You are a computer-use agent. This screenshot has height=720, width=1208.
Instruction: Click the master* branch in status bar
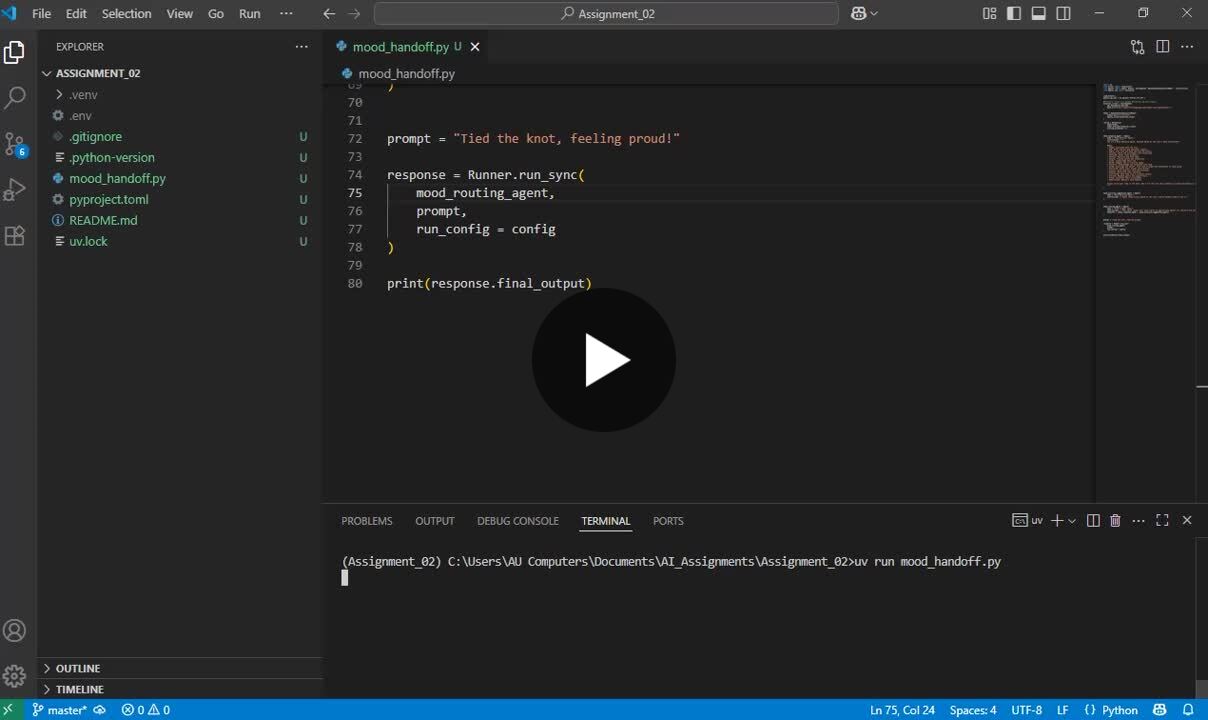[x=59, y=710]
